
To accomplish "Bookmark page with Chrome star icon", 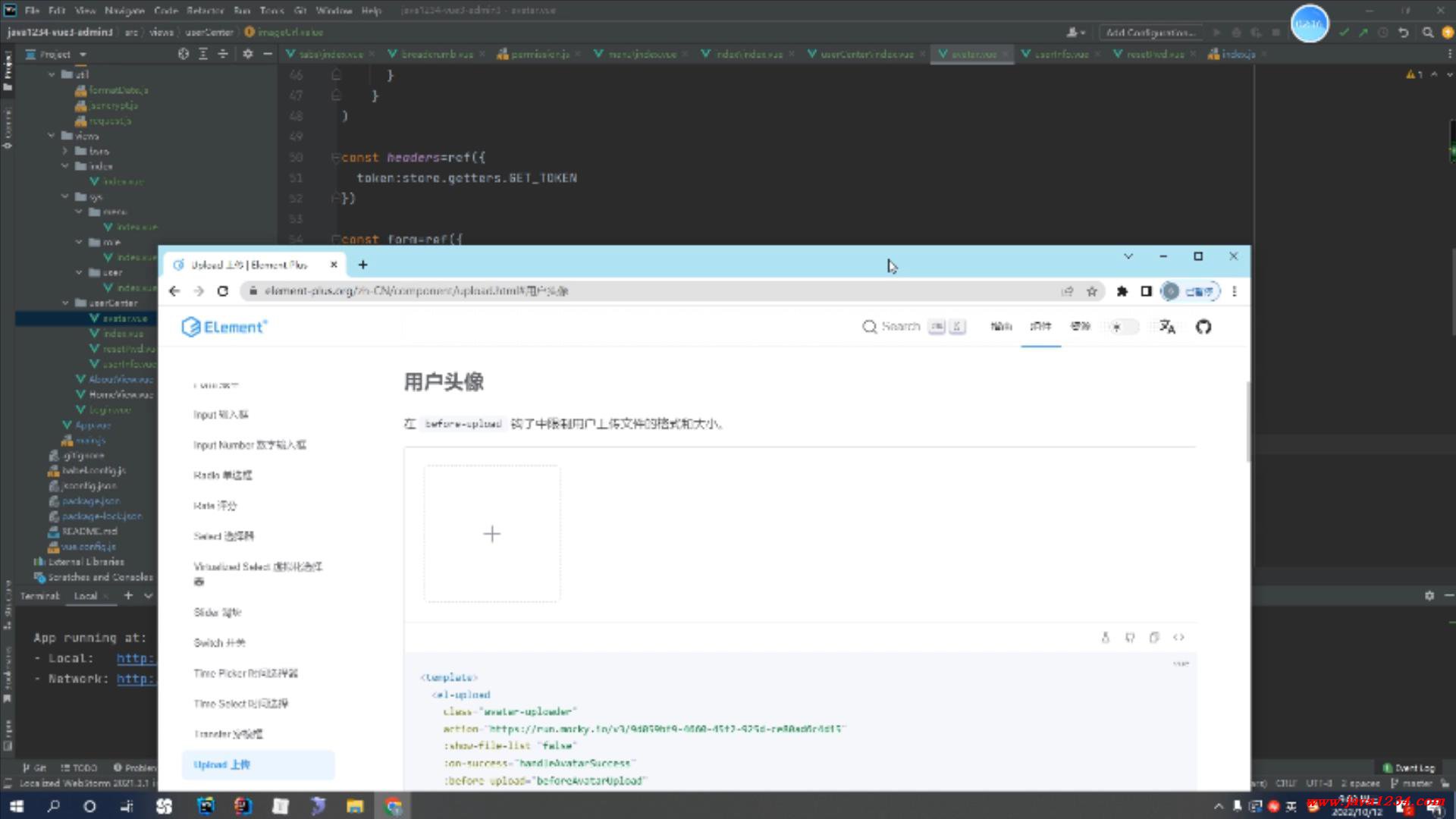I will pyautogui.click(x=1092, y=291).
